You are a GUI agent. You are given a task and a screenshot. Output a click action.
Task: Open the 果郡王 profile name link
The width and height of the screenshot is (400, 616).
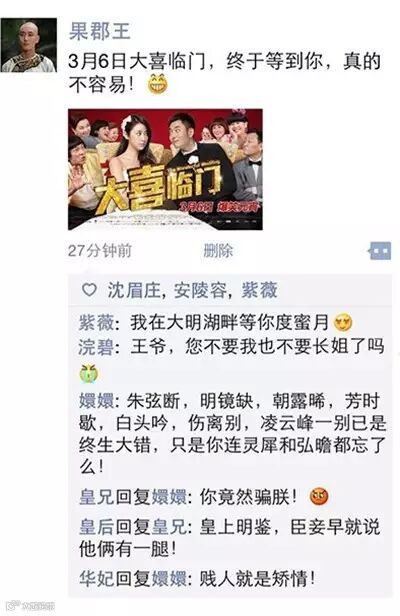99,31
